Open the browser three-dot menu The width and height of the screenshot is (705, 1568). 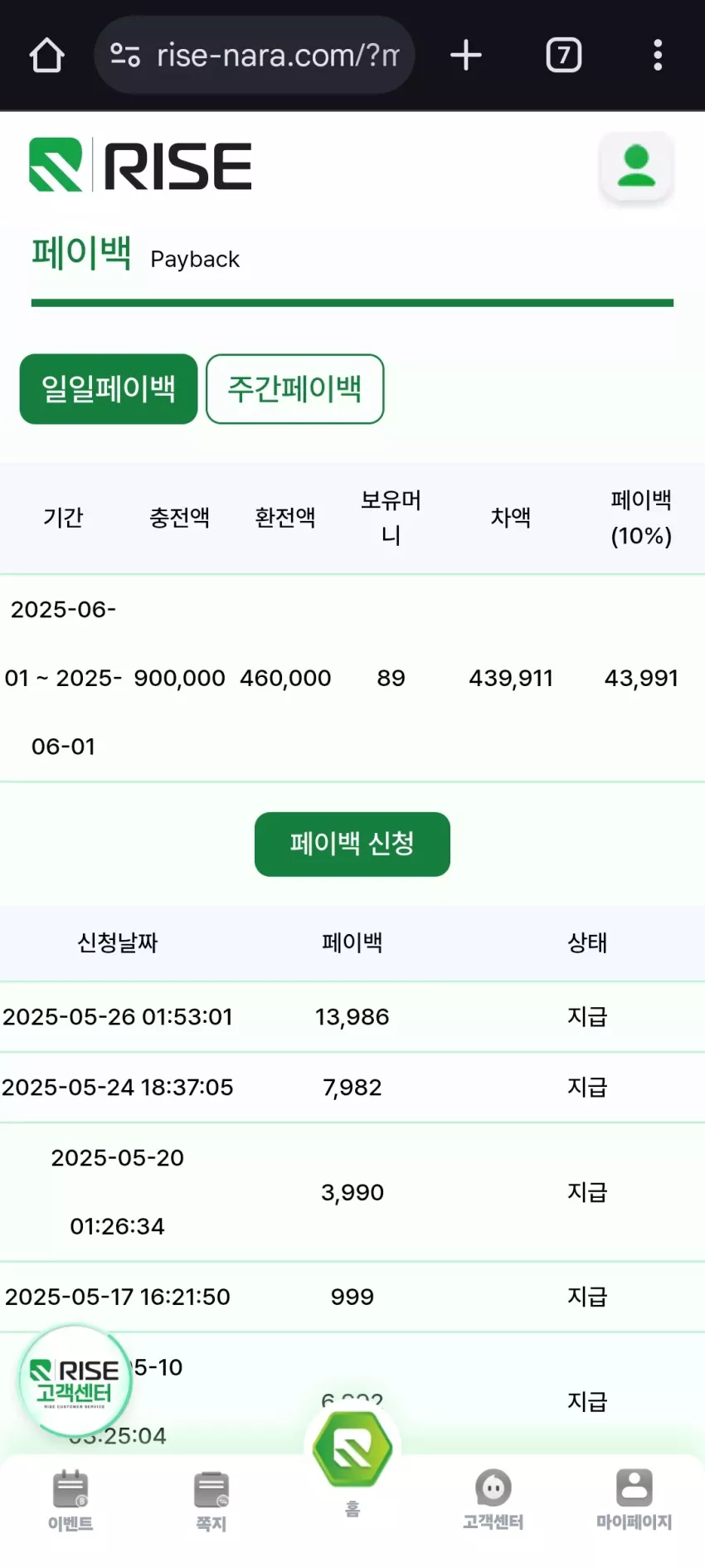click(x=658, y=56)
